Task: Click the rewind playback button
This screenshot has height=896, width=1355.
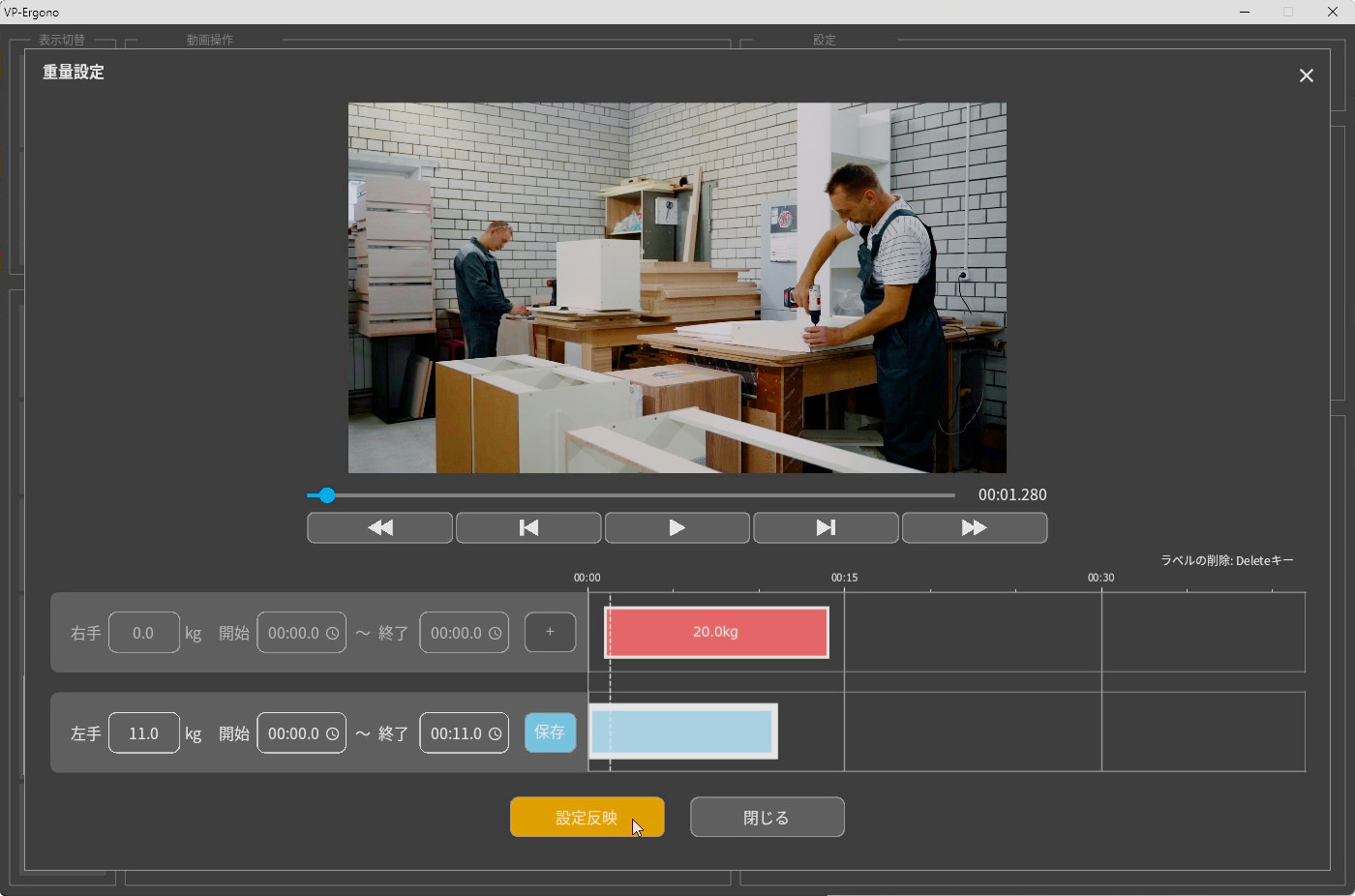Action: tap(379, 527)
